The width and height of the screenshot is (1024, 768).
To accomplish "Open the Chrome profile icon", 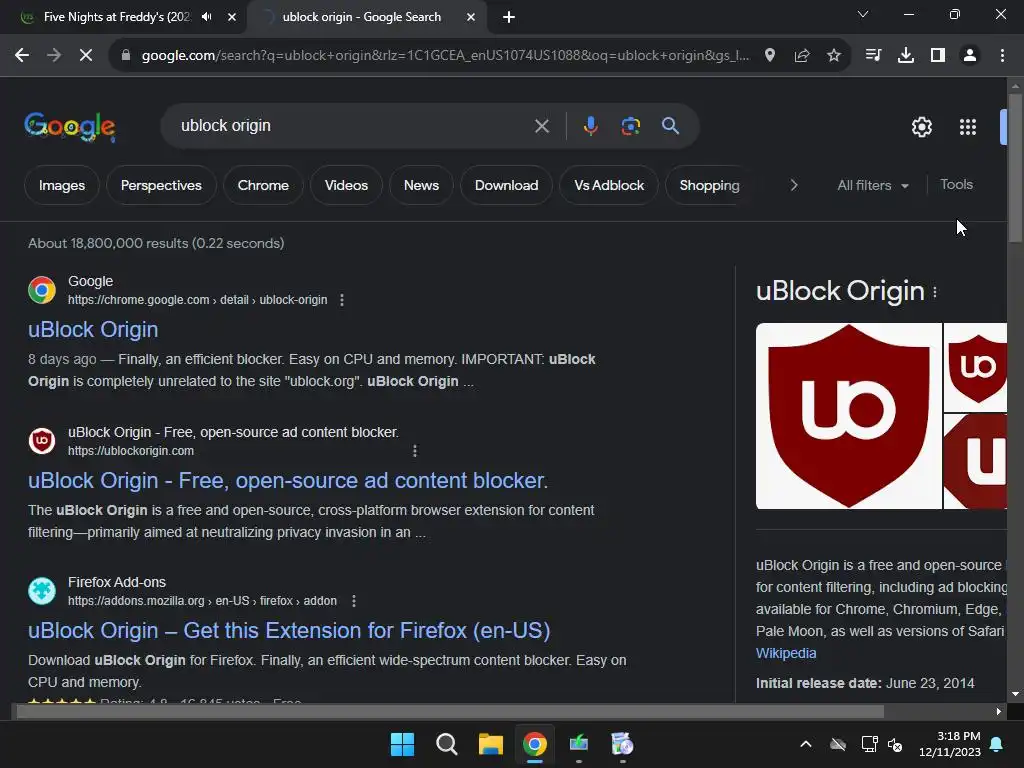I will [970, 56].
